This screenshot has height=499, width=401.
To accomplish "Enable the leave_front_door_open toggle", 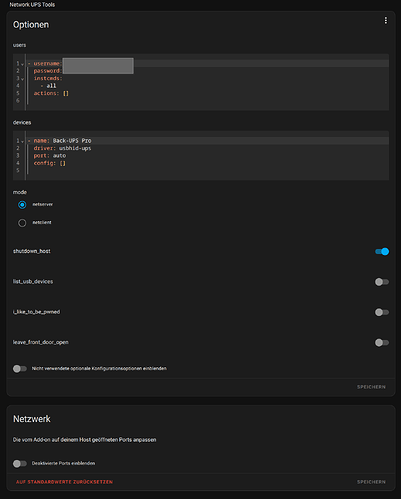I will [x=382, y=343].
